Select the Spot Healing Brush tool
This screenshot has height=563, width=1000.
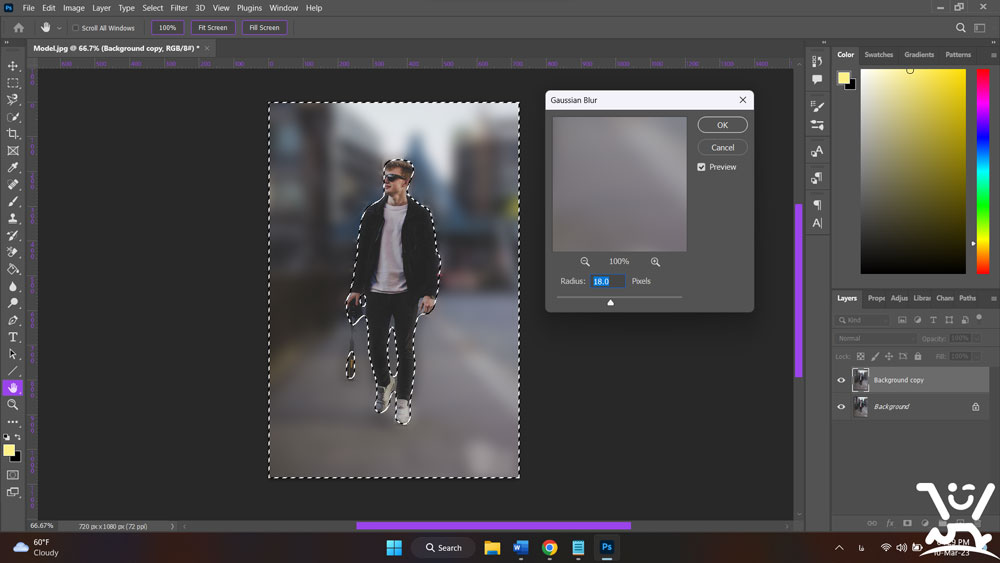pos(13,184)
